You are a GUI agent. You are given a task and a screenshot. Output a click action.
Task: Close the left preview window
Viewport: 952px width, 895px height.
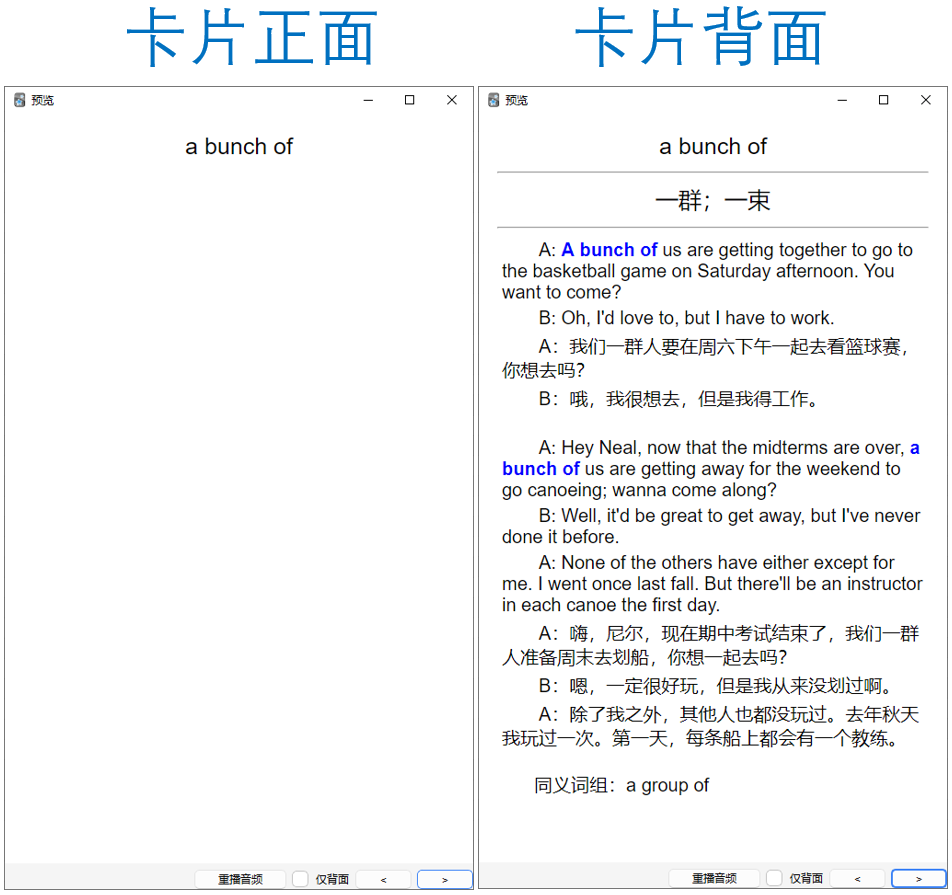point(452,100)
